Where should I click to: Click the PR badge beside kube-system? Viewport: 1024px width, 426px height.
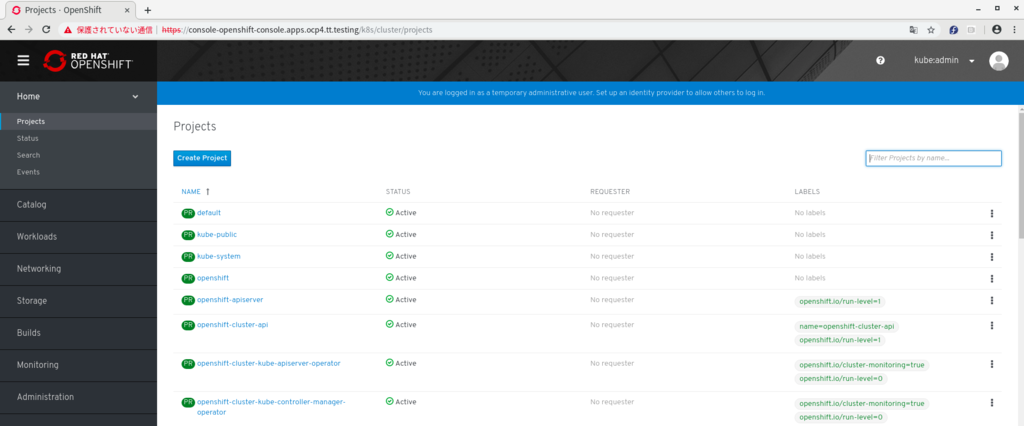click(188, 256)
